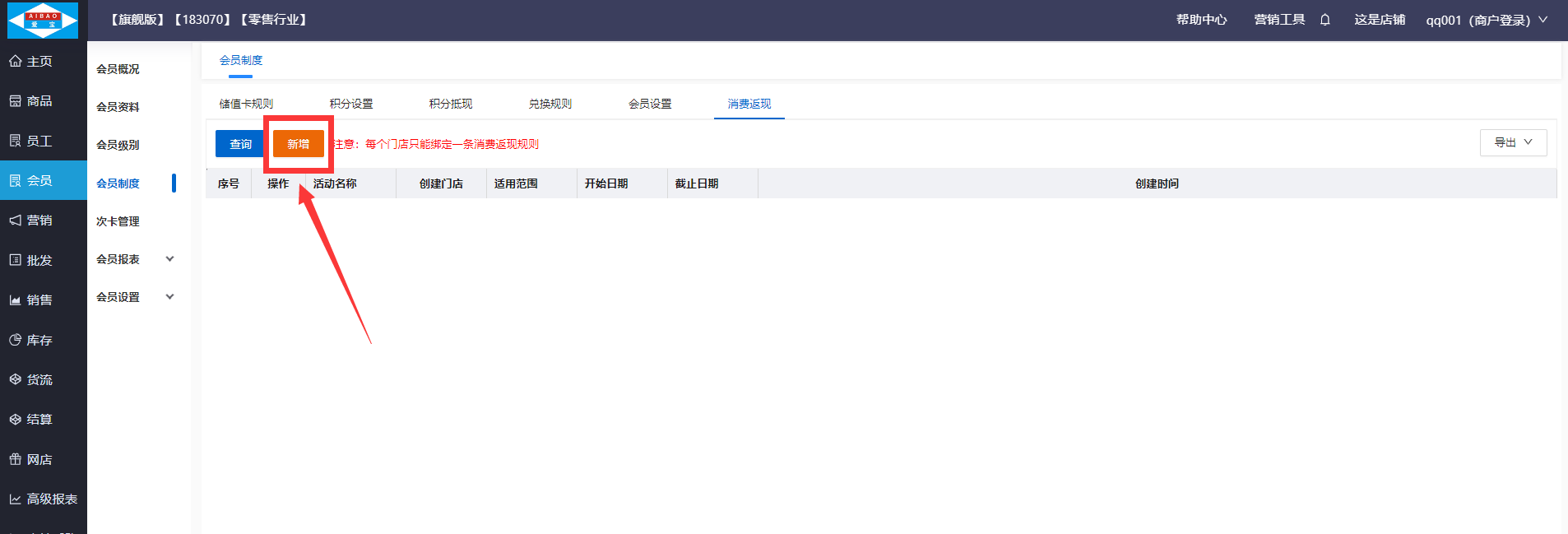1568x534 pixels.
Task: Switch to the 积分设置 tab
Action: 351,104
